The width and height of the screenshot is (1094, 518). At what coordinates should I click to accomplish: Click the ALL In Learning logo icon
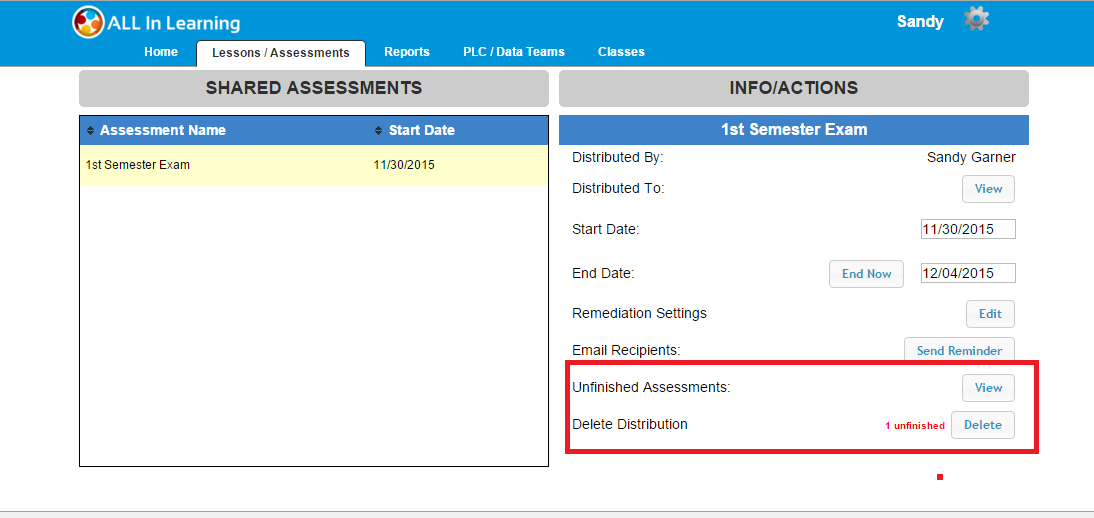click(88, 22)
